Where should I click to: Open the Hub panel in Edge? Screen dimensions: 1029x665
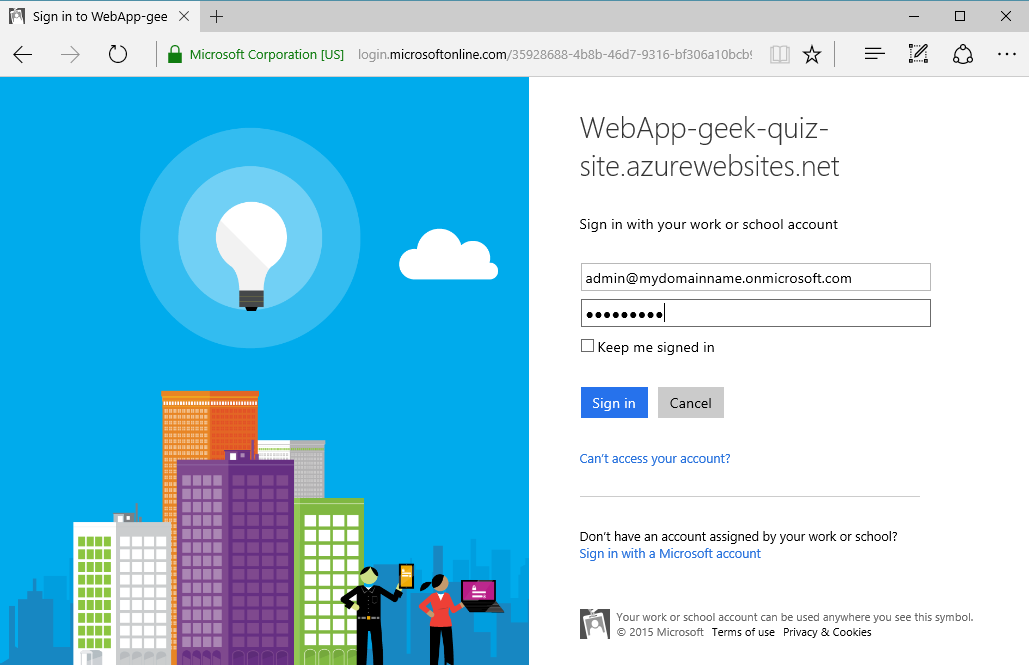pyautogui.click(x=873, y=54)
